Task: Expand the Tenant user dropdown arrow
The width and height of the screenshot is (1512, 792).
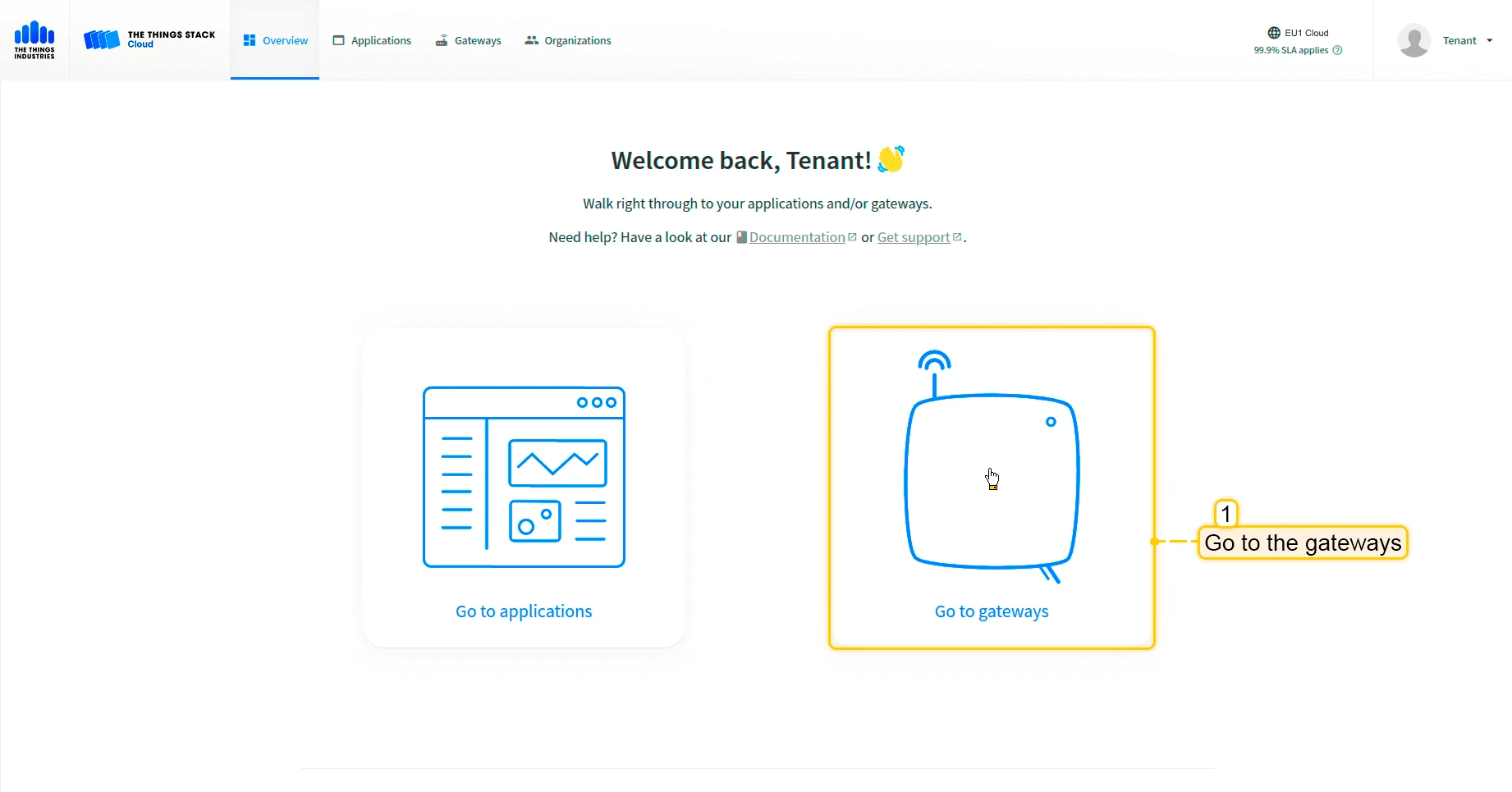Action: click(1489, 40)
